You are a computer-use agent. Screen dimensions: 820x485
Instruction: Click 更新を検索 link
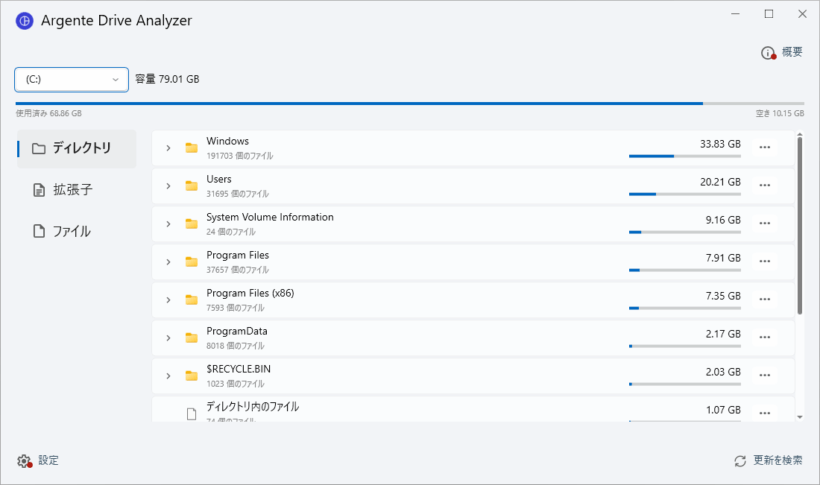tap(777, 460)
